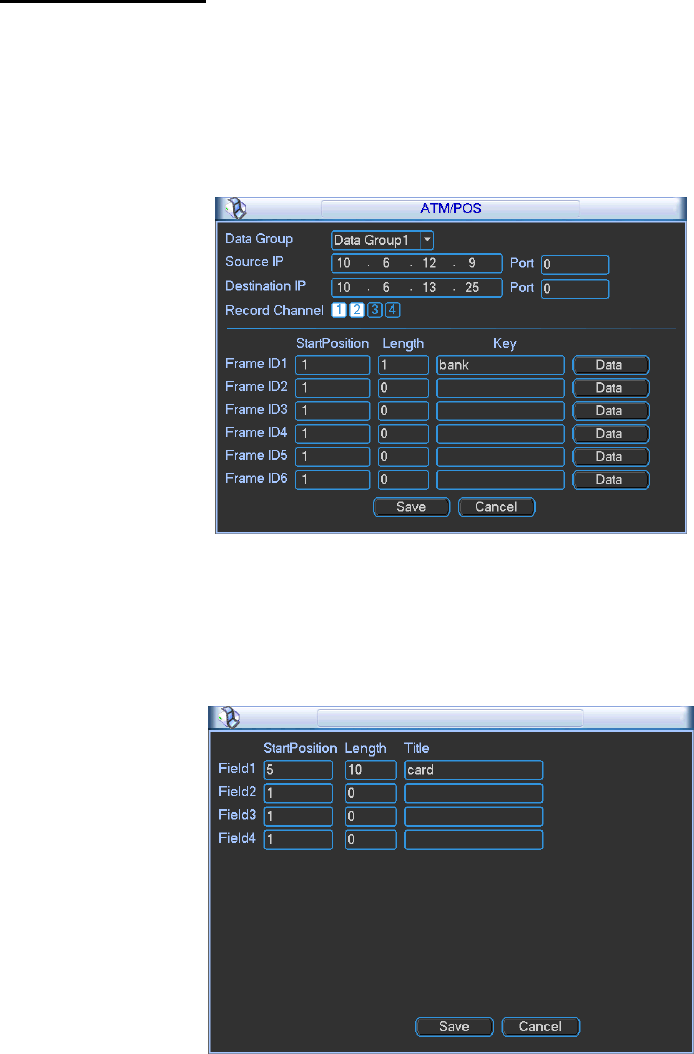
Task: Cancel the field settings dialog
Action: click(x=541, y=1026)
